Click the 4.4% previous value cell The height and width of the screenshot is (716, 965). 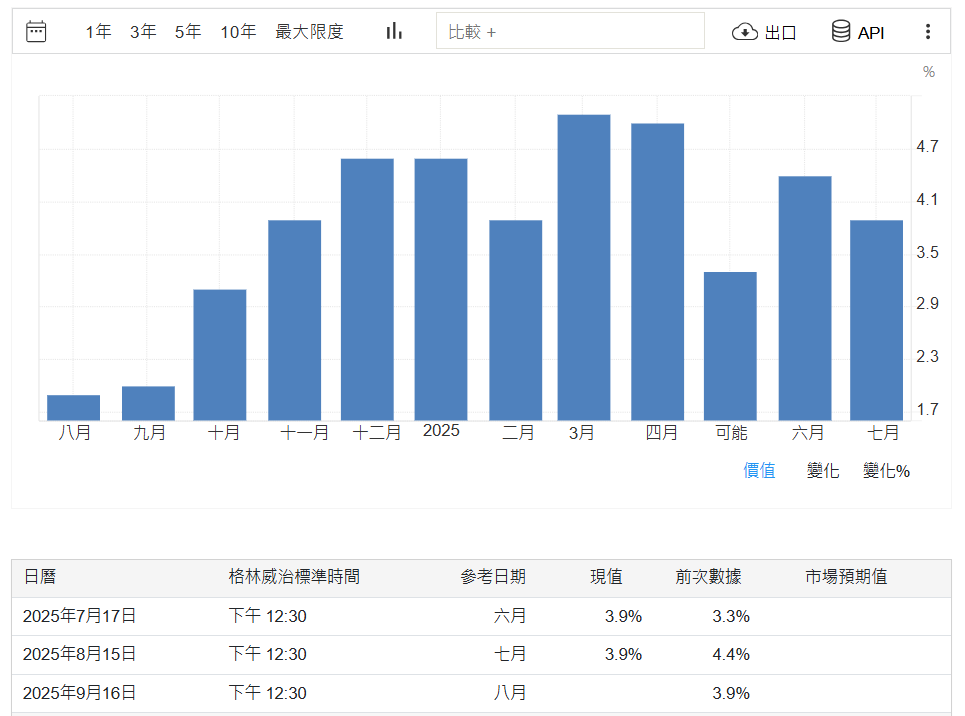tap(731, 654)
